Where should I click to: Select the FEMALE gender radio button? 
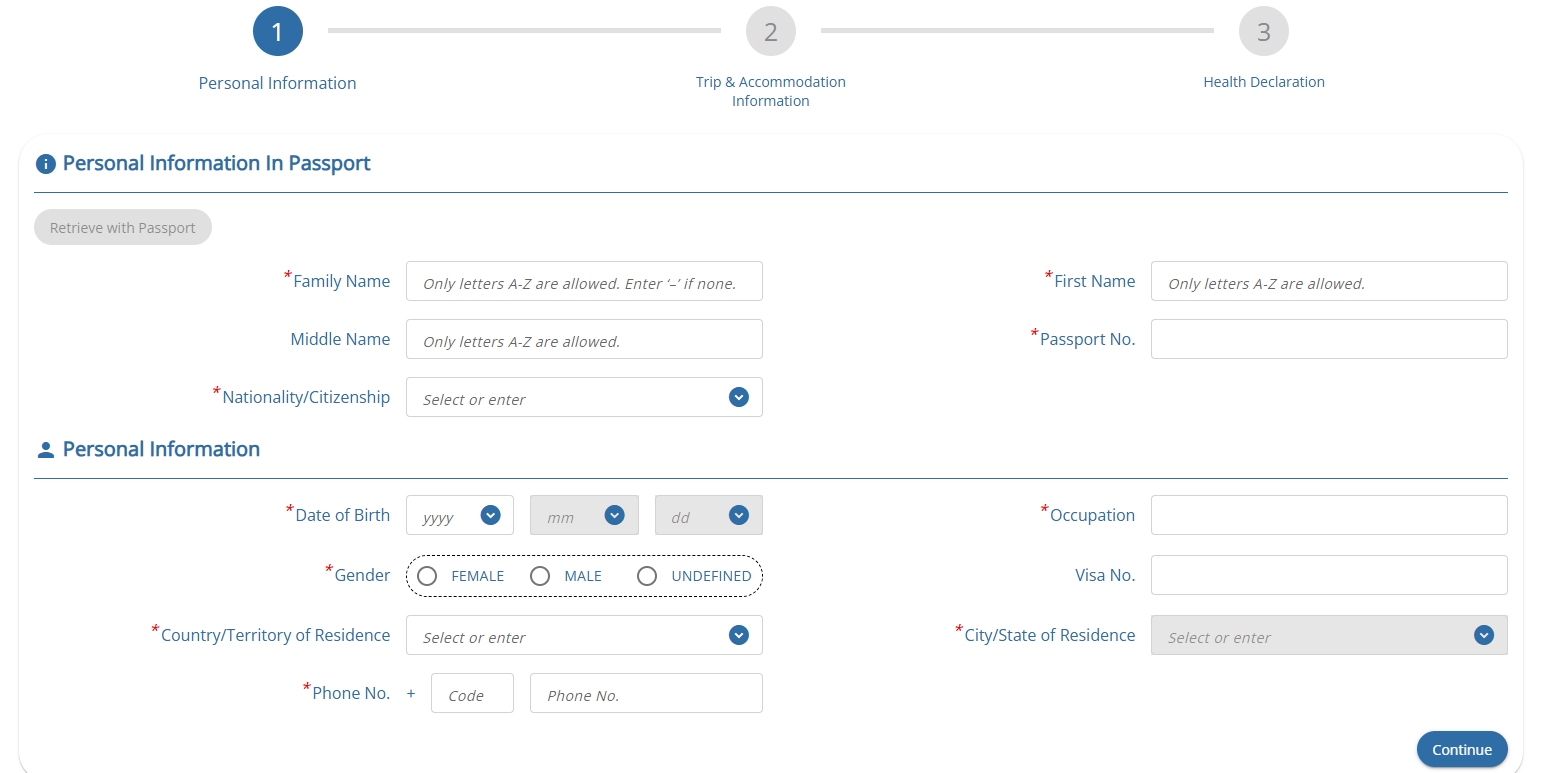427,576
